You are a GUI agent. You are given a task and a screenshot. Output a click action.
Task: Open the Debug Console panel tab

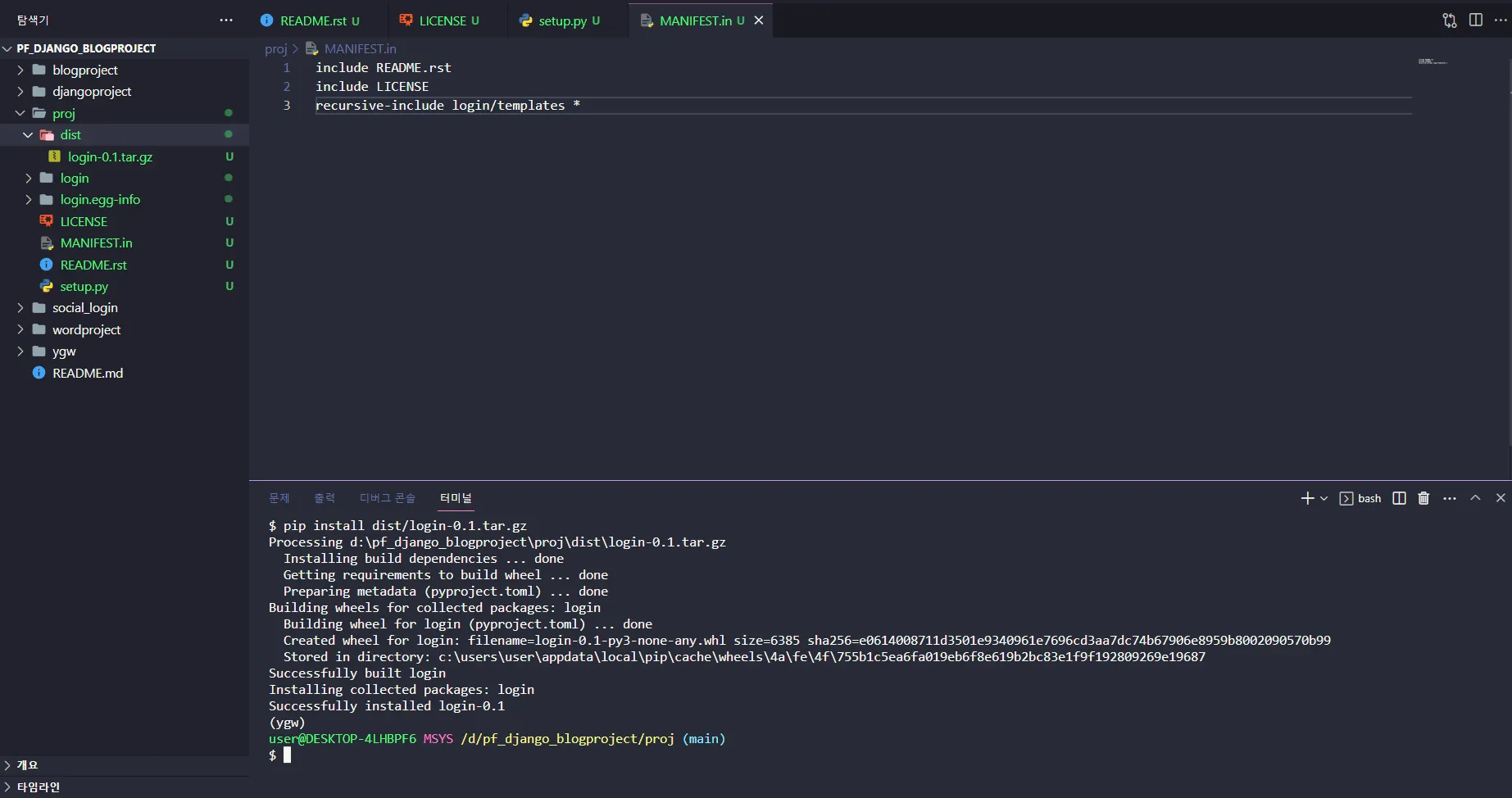coord(387,498)
